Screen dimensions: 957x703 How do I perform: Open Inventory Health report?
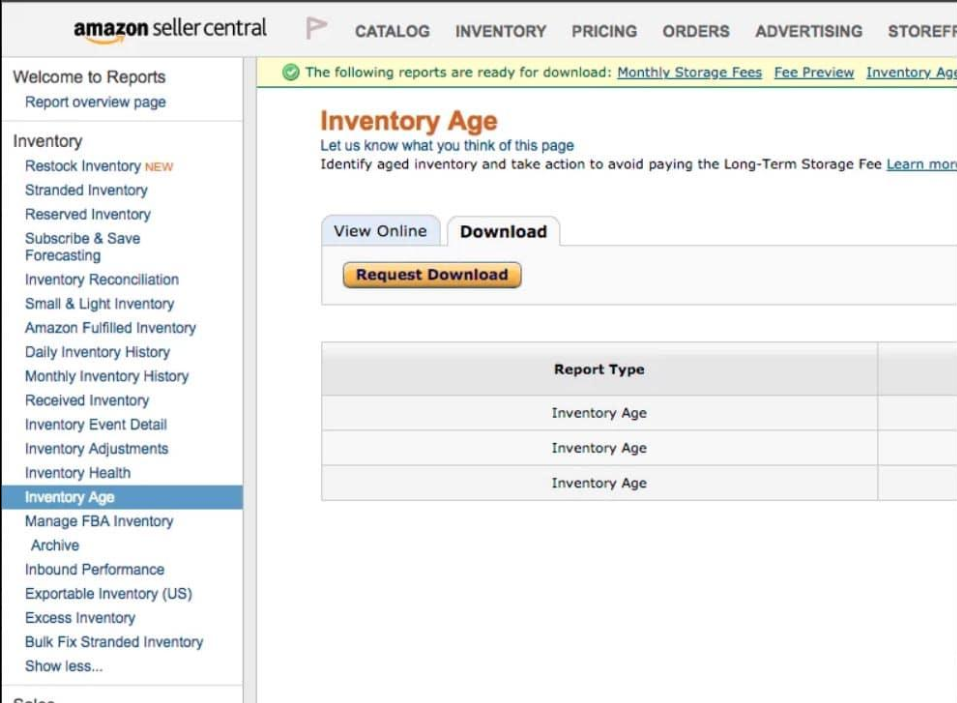(x=78, y=473)
